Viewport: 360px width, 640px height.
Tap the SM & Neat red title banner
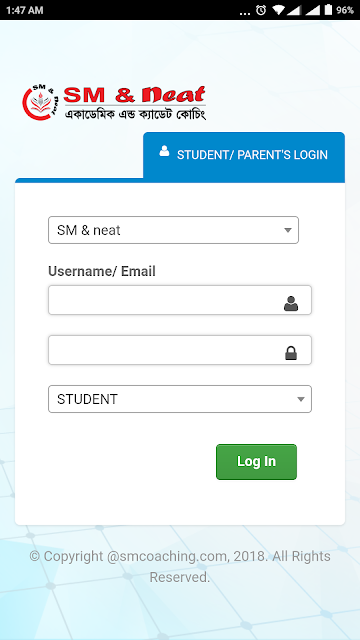click(134, 95)
